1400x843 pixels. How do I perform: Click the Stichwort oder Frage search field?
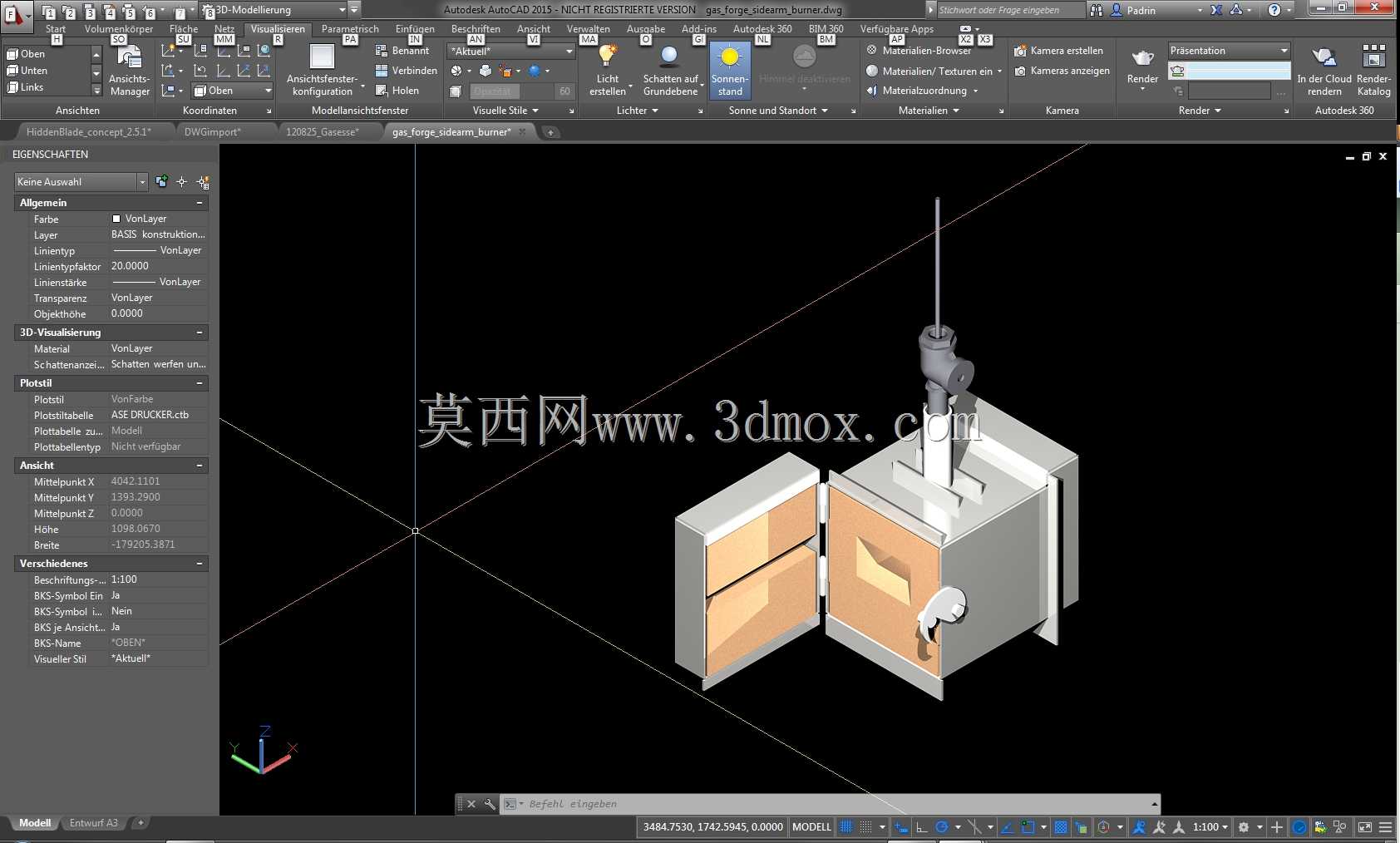pos(1011,10)
